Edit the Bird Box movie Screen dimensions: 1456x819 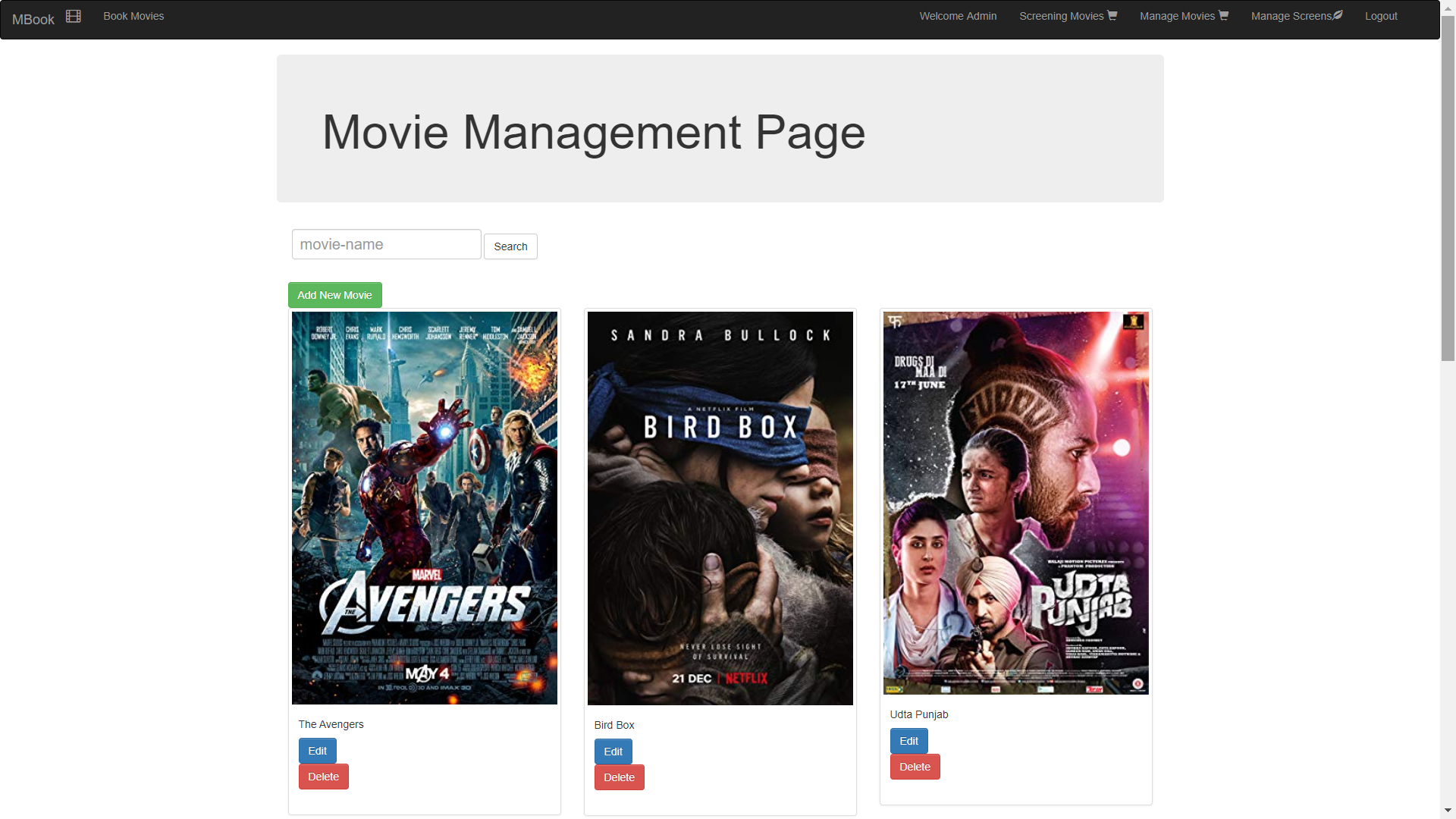coord(613,752)
